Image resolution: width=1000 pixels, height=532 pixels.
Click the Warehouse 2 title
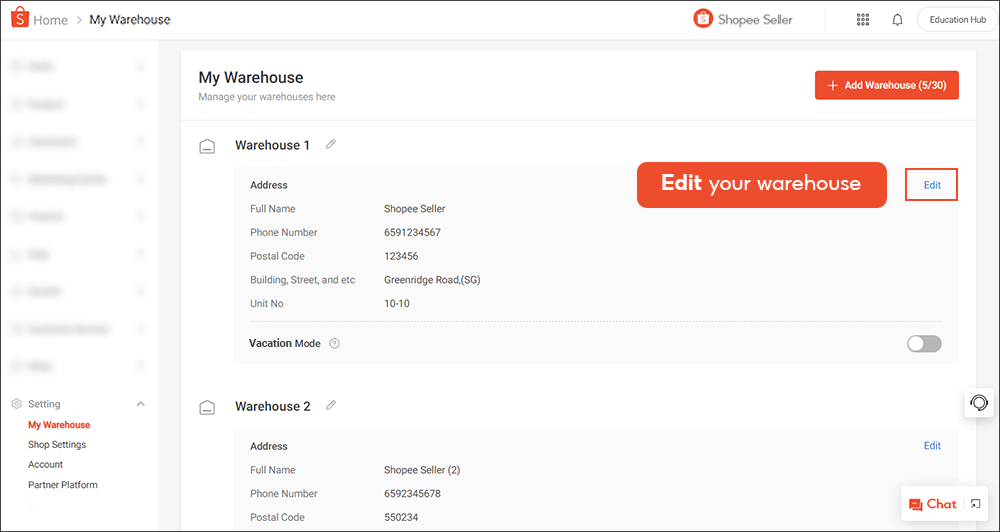point(272,406)
